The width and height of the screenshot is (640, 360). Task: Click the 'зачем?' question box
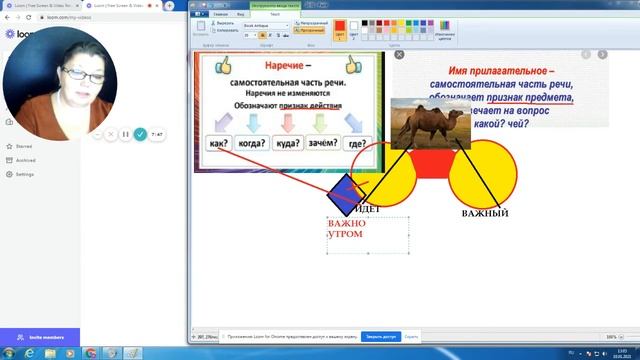(323, 143)
